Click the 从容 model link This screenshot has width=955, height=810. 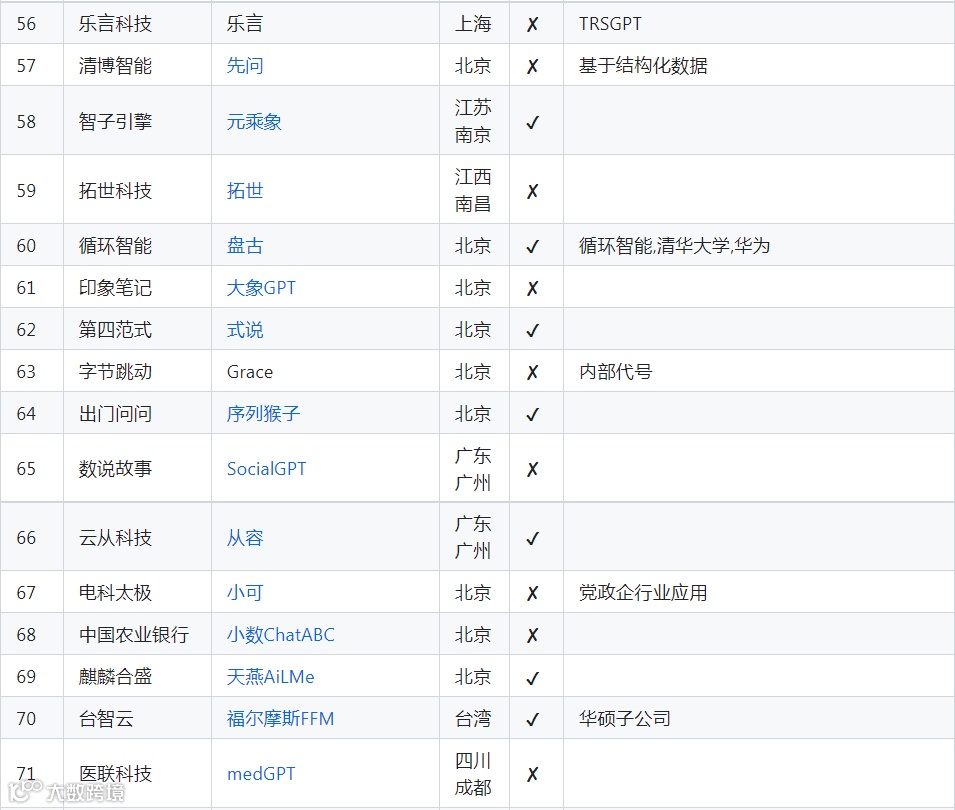click(245, 538)
